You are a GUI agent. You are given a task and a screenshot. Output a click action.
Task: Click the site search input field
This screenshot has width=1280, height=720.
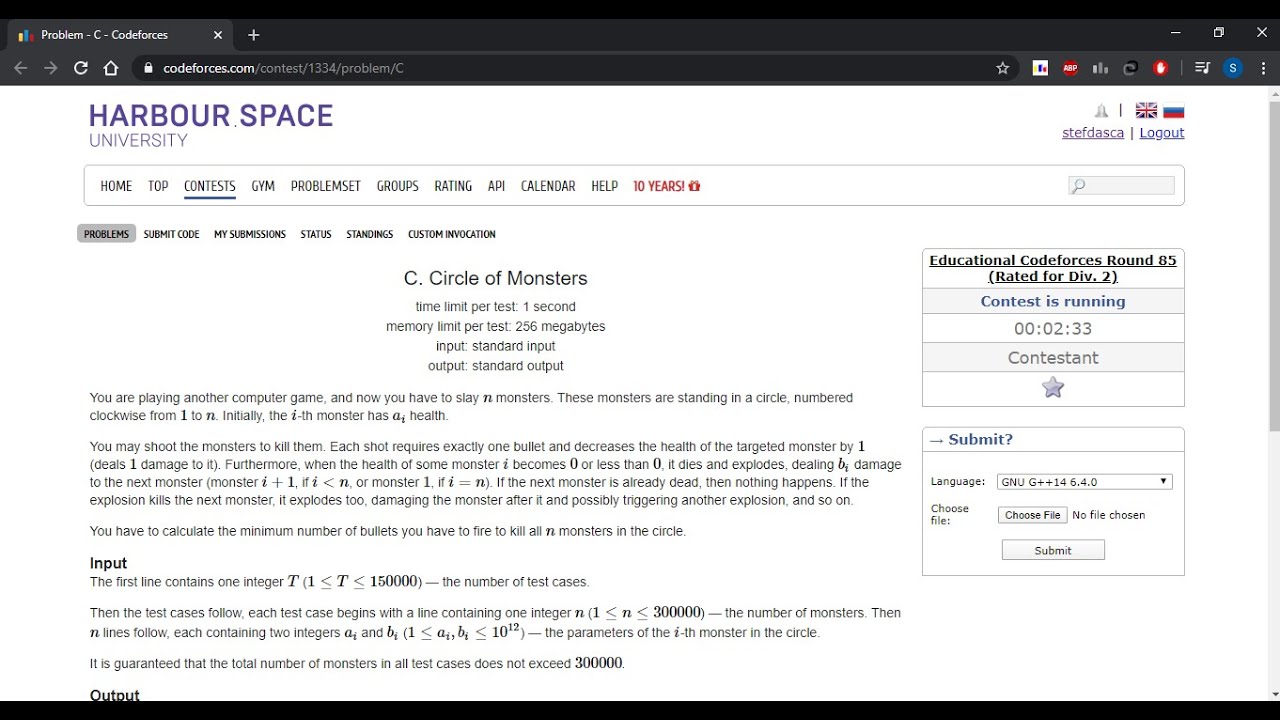pyautogui.click(x=1122, y=186)
